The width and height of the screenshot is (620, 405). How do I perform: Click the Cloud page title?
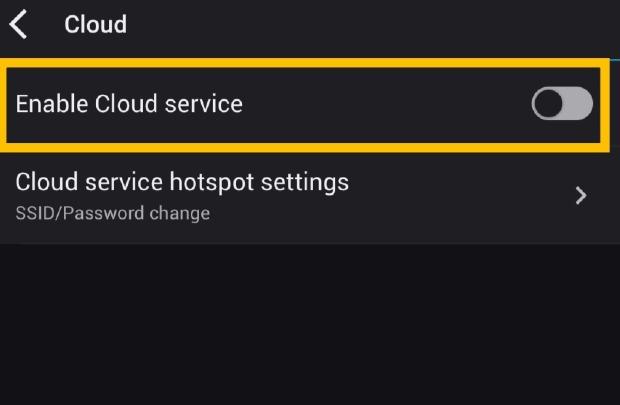(x=96, y=24)
